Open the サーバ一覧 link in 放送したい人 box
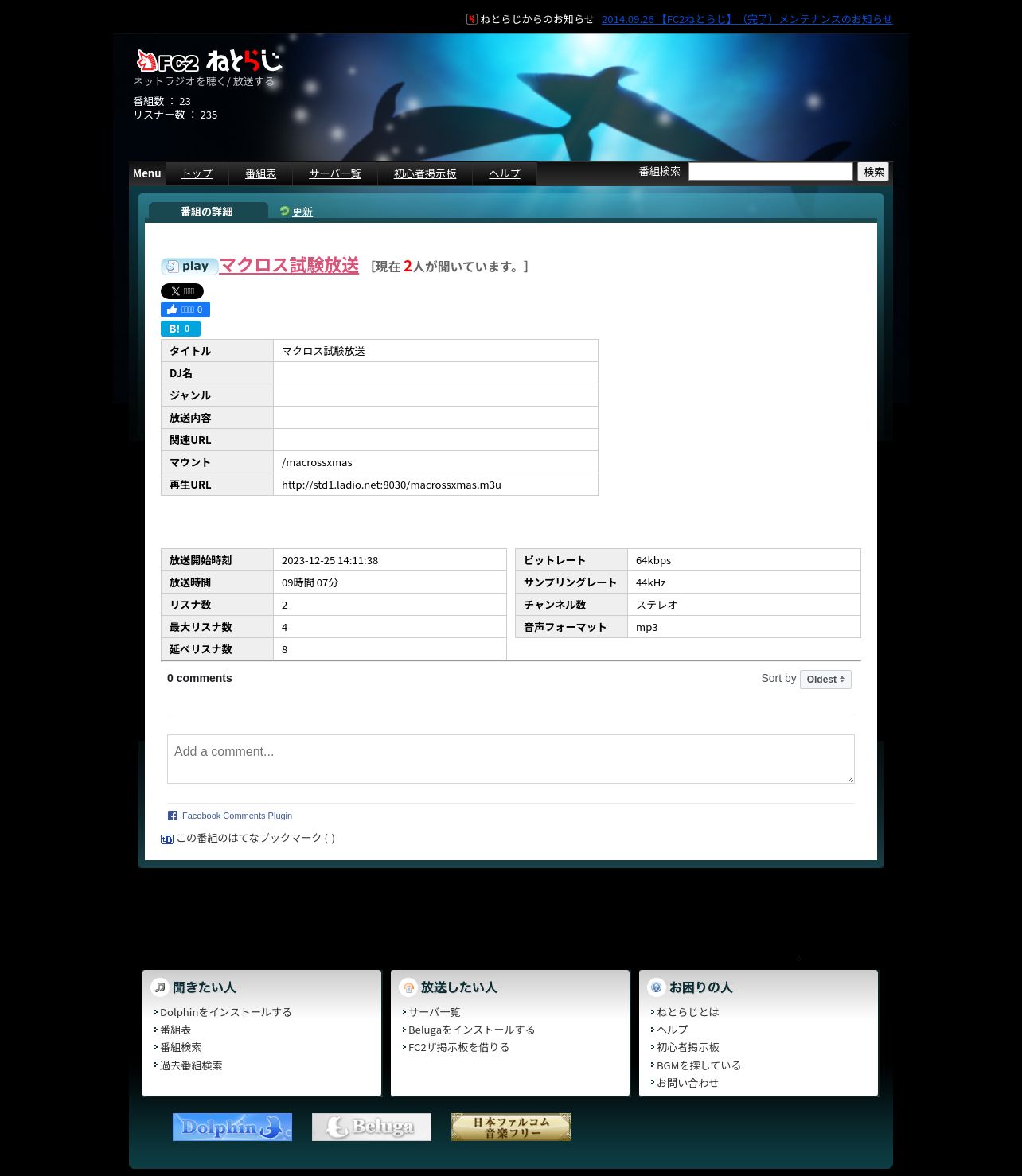The image size is (1022, 1176). coord(435,1012)
